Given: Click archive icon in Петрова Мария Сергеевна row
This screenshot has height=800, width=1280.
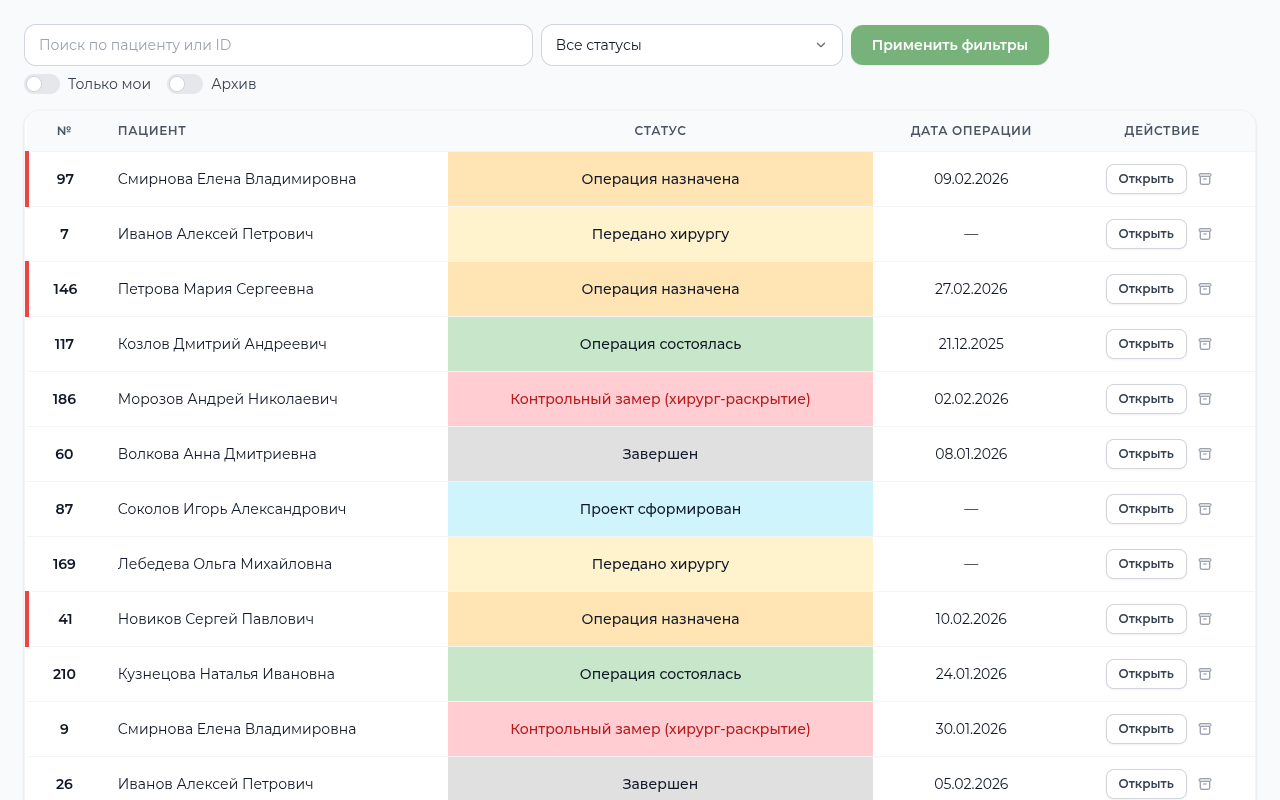Looking at the screenshot, I should (x=1205, y=289).
